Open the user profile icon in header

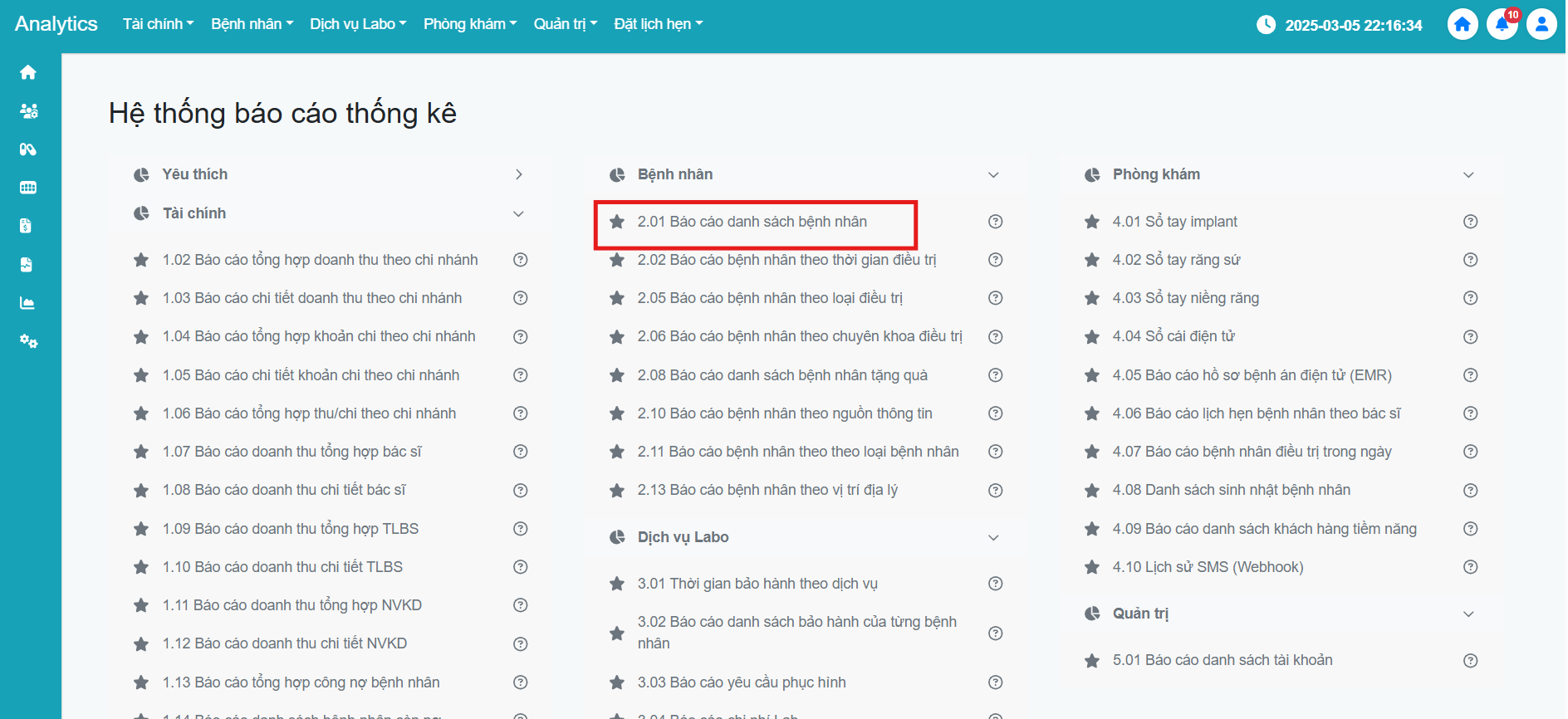[x=1541, y=25]
